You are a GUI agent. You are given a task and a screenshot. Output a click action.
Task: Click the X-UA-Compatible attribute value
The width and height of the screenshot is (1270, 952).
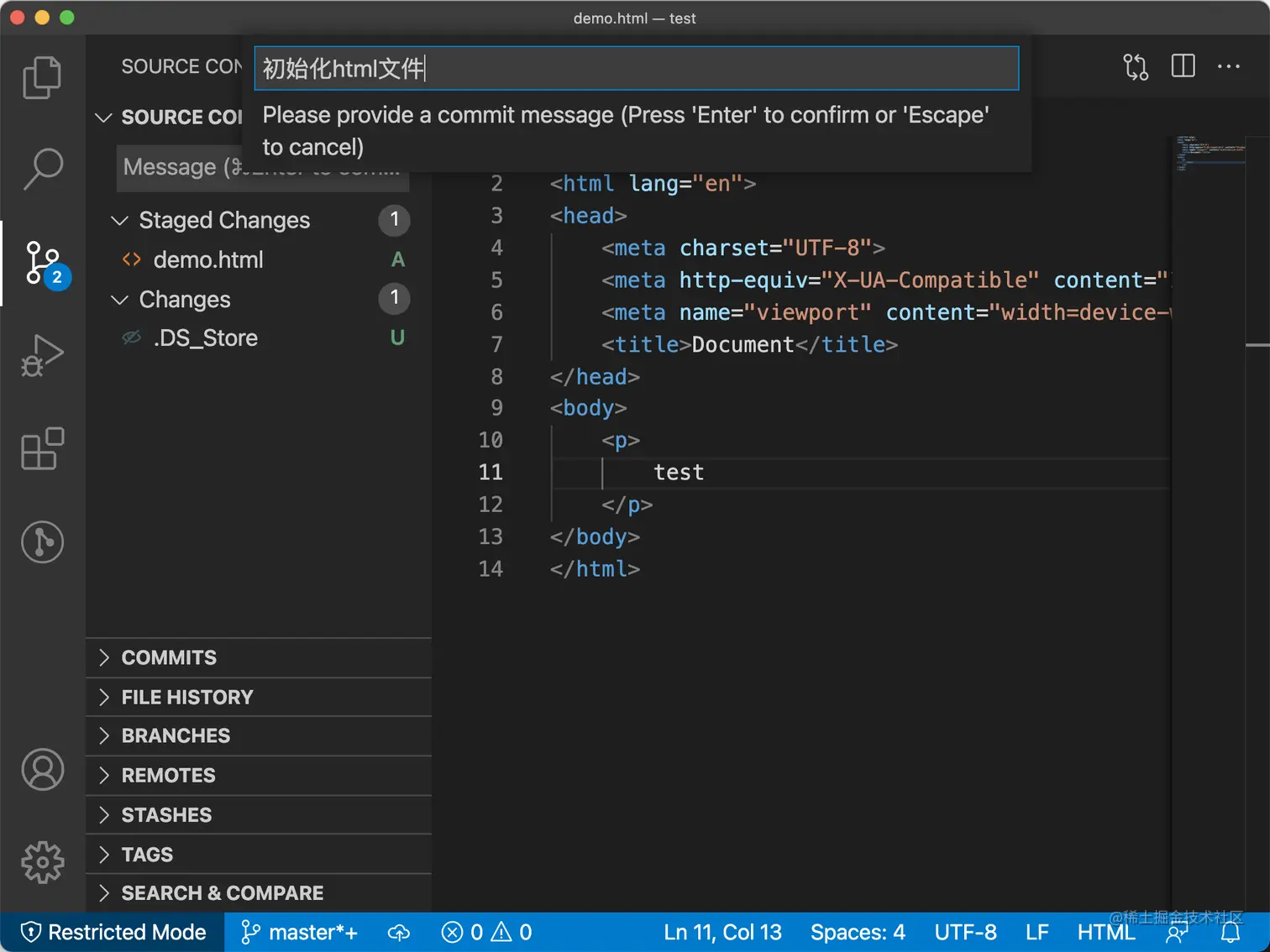pos(930,280)
